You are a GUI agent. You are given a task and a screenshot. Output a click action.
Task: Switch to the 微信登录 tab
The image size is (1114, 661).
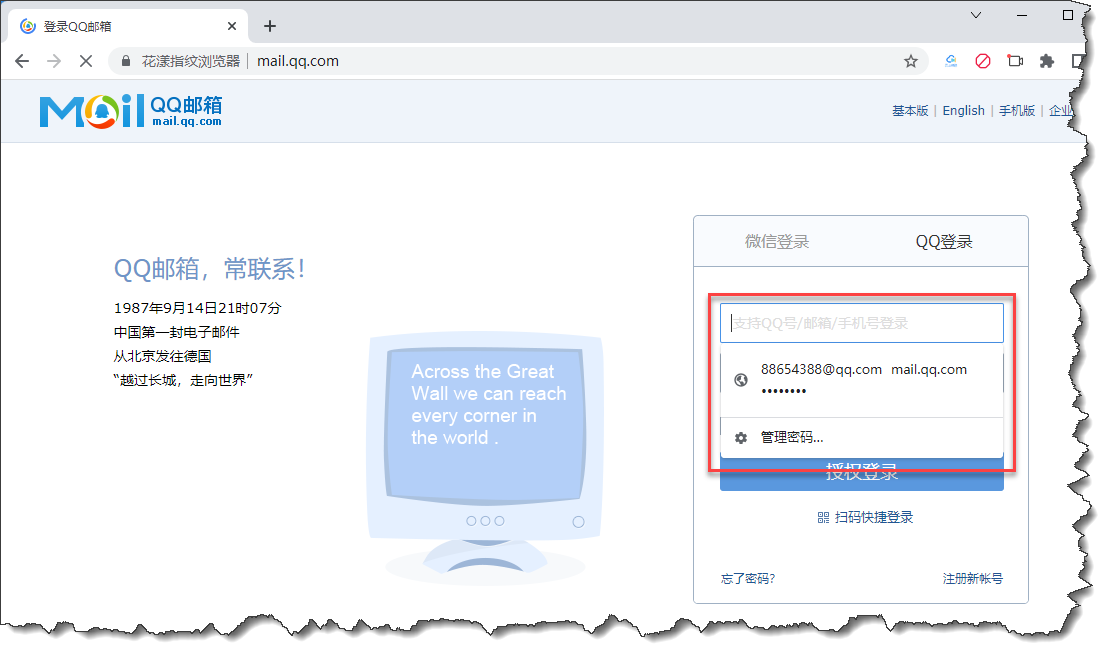(x=777, y=242)
